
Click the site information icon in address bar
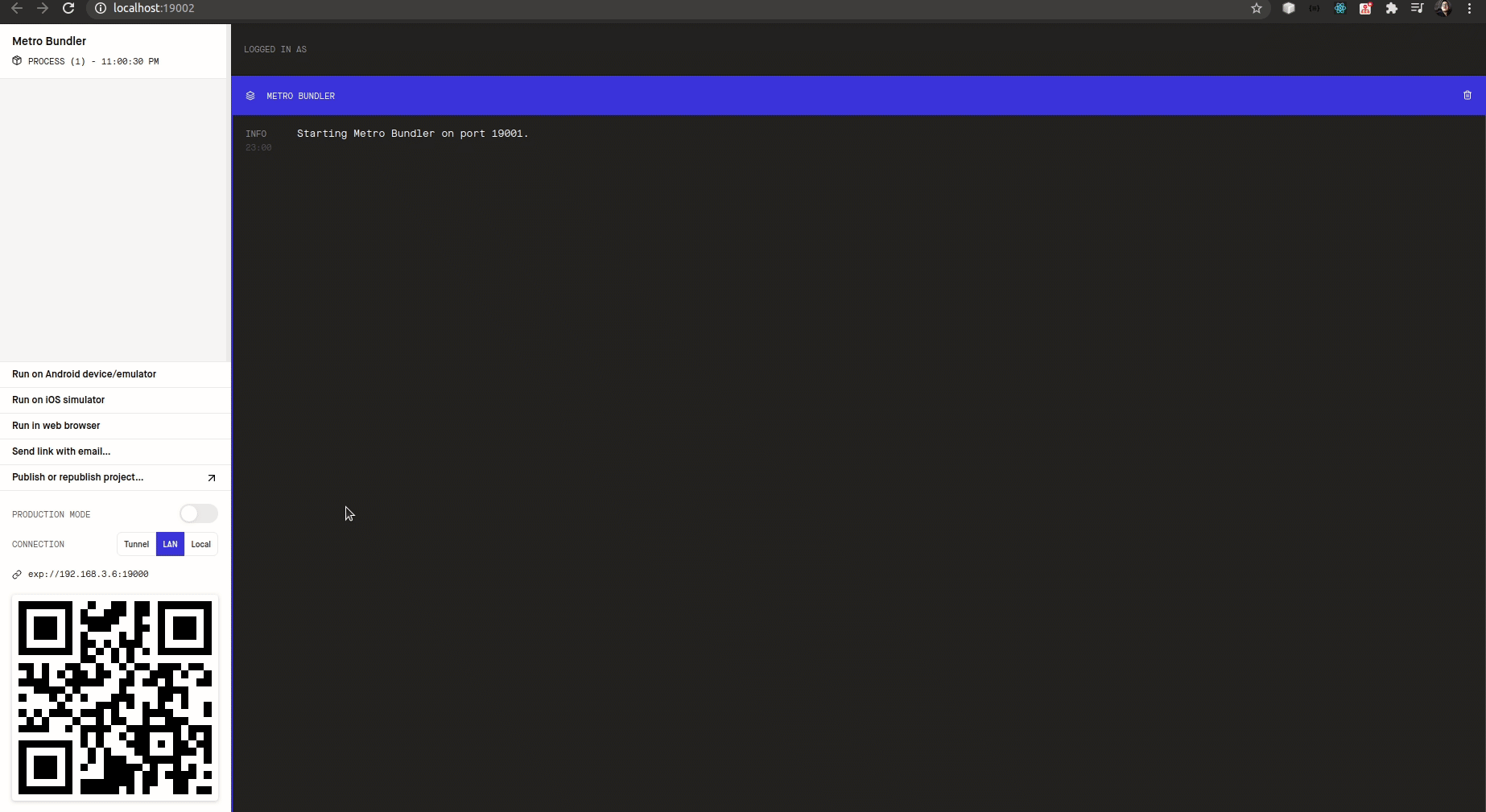pyautogui.click(x=101, y=8)
